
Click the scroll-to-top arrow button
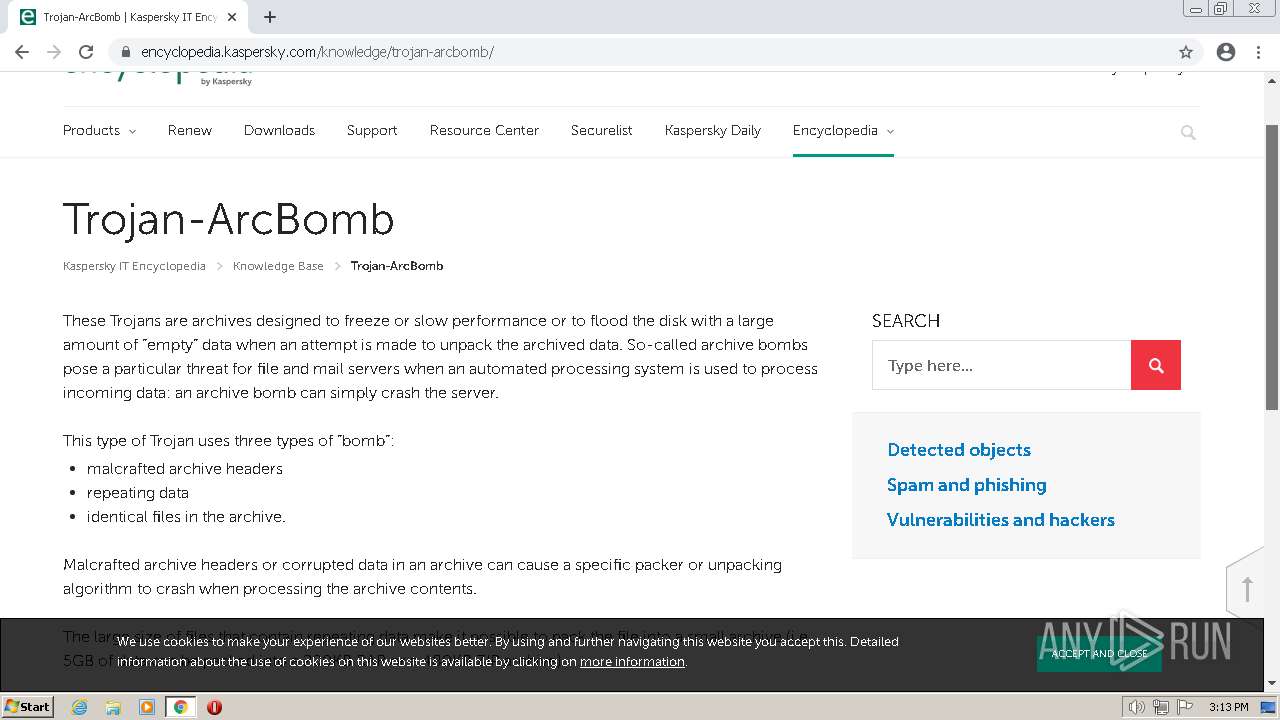pyautogui.click(x=1246, y=588)
